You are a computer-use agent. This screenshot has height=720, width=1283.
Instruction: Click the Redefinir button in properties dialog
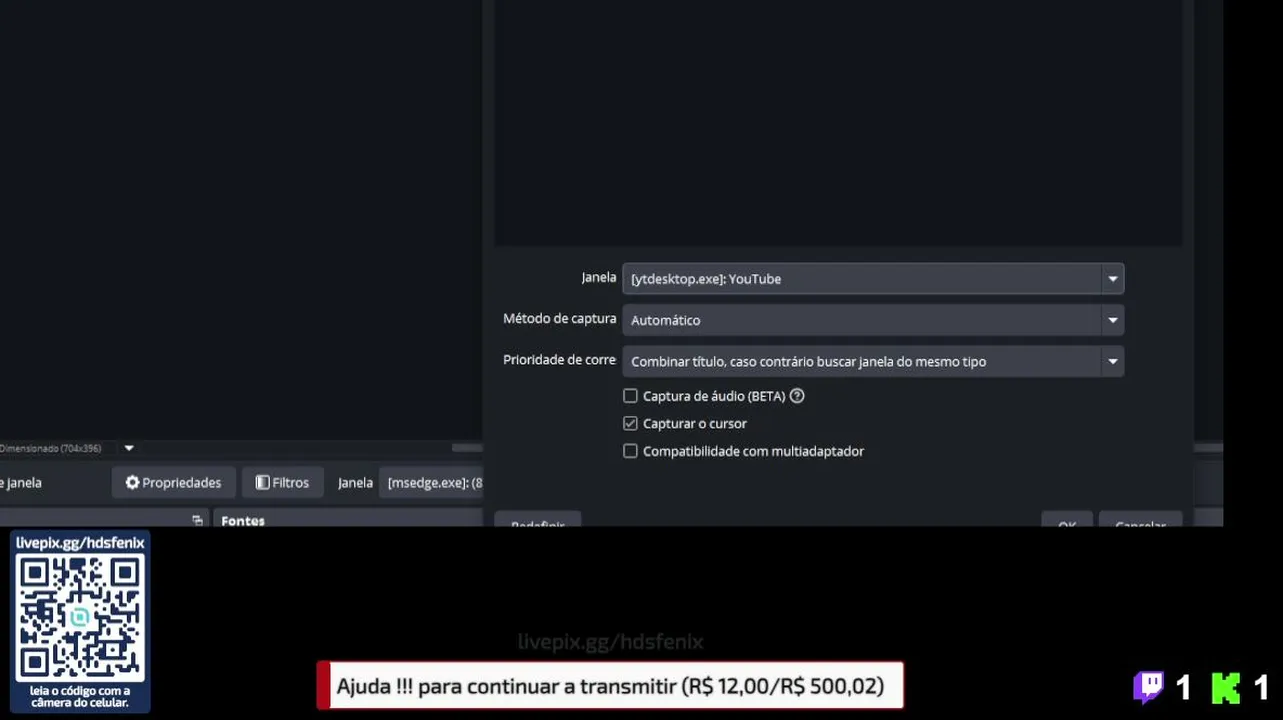538,520
